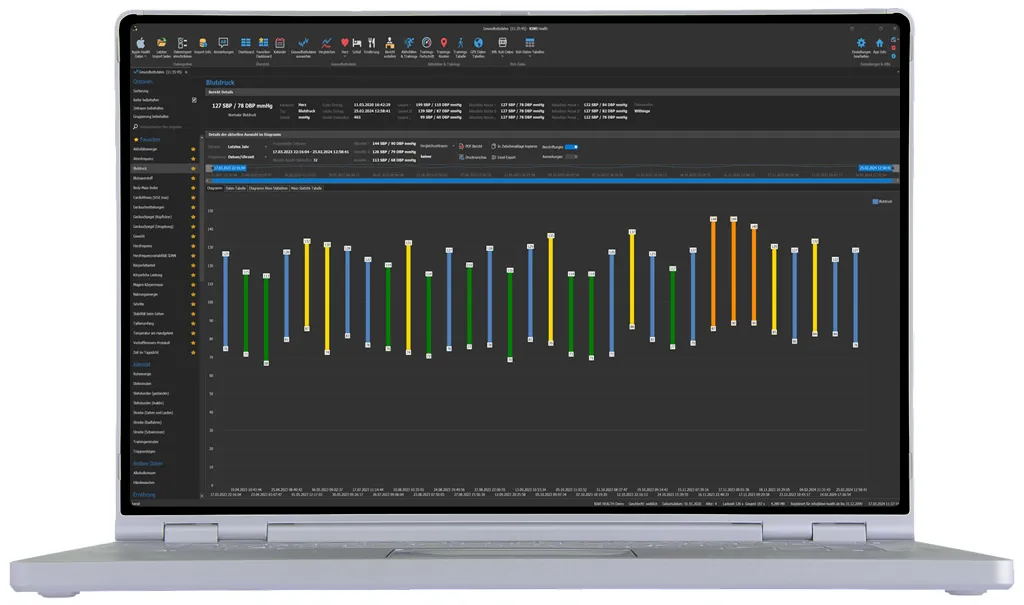
Task: Switch to the Mass-Statistik Tabelle tab
Action: (306, 187)
